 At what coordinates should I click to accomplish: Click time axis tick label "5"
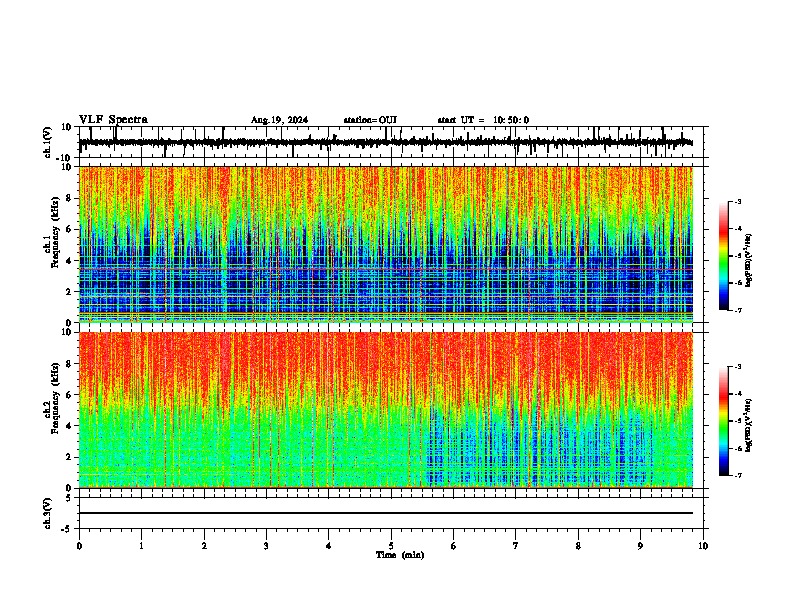coord(391,546)
